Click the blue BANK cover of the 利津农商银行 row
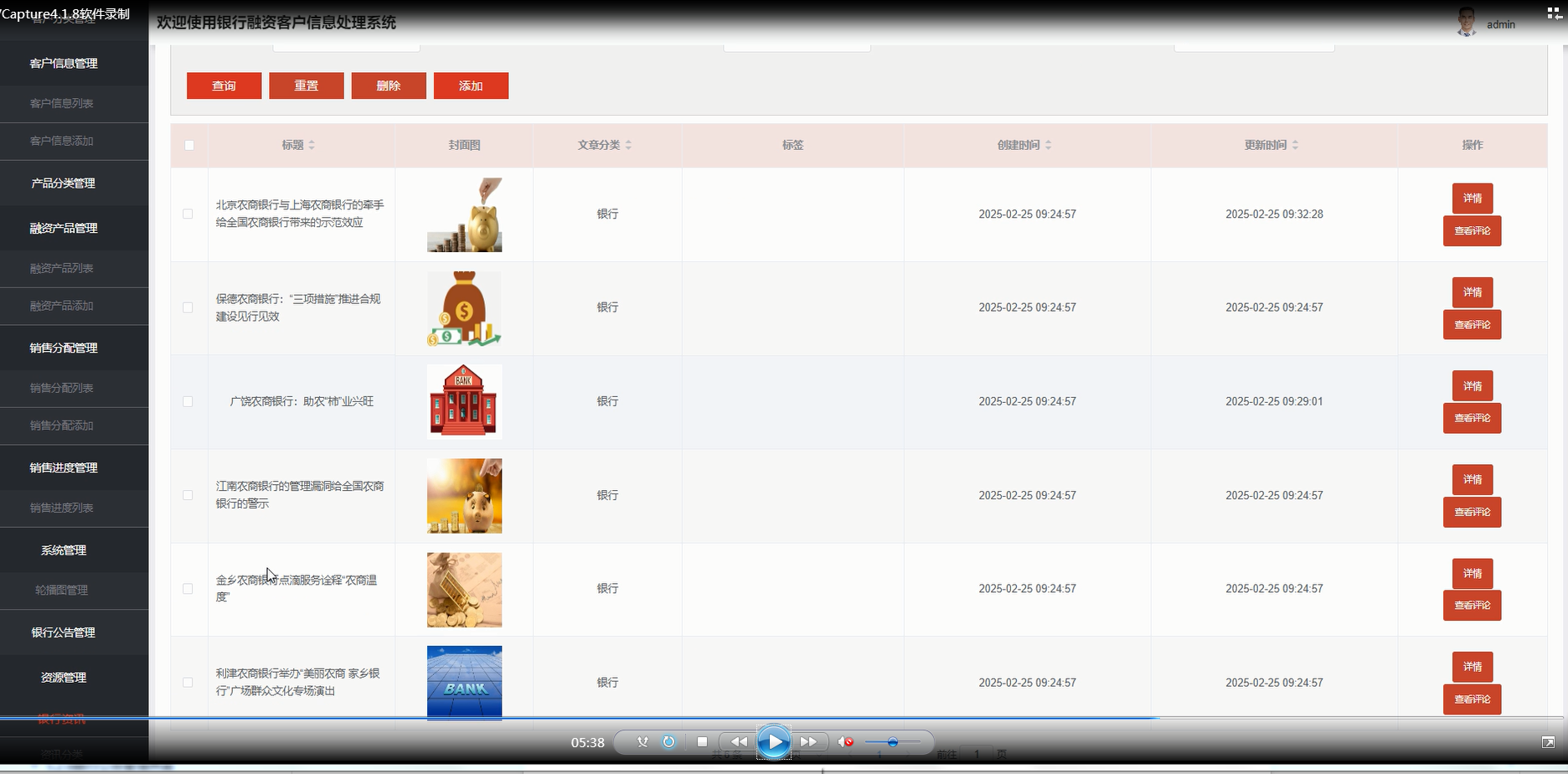Viewport: 1568px width, 774px height. coord(465,682)
